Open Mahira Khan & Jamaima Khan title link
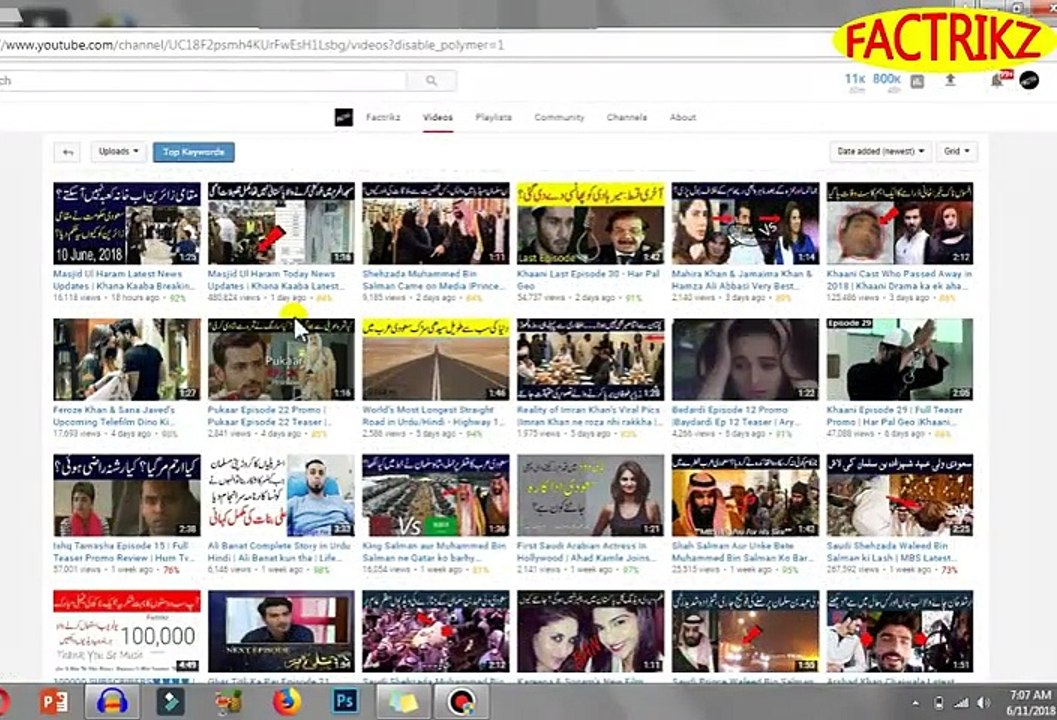Viewport: 1057px width, 720px height. click(742, 280)
